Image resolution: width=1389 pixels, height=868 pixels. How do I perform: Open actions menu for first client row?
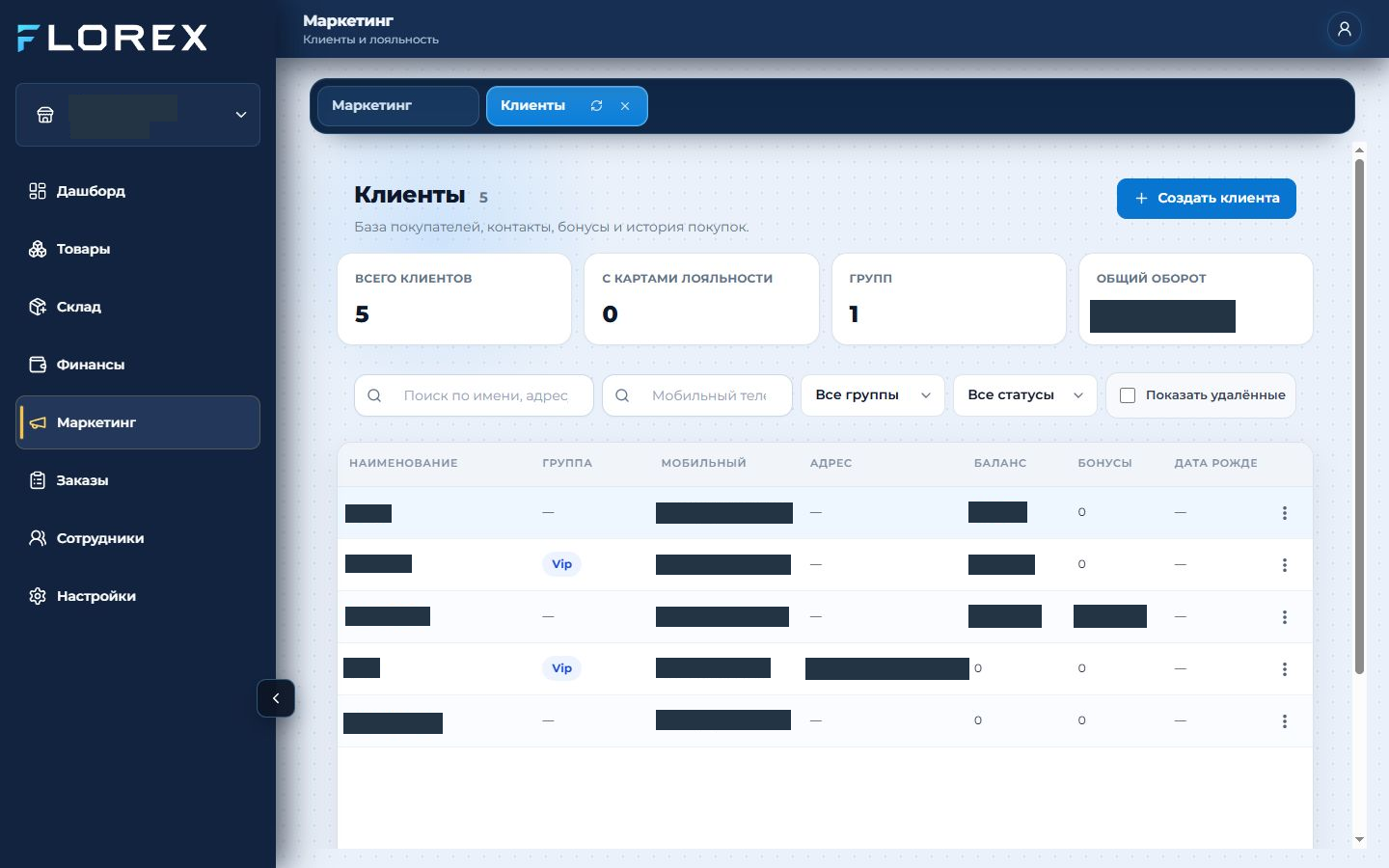[x=1284, y=513]
